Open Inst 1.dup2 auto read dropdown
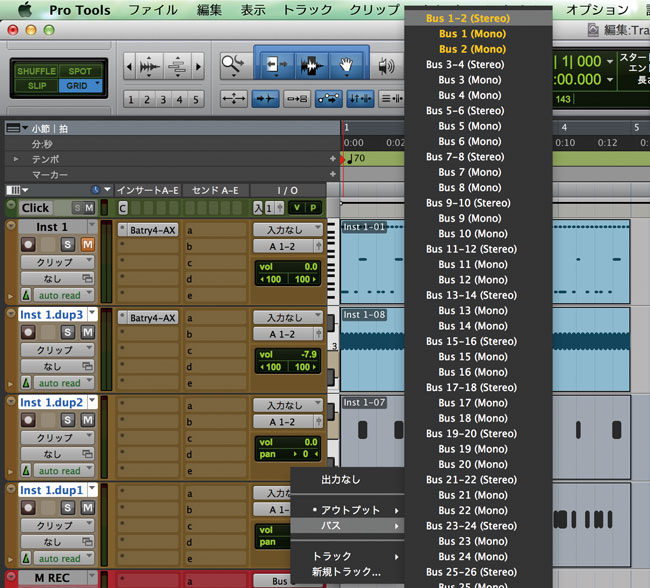 (64, 471)
